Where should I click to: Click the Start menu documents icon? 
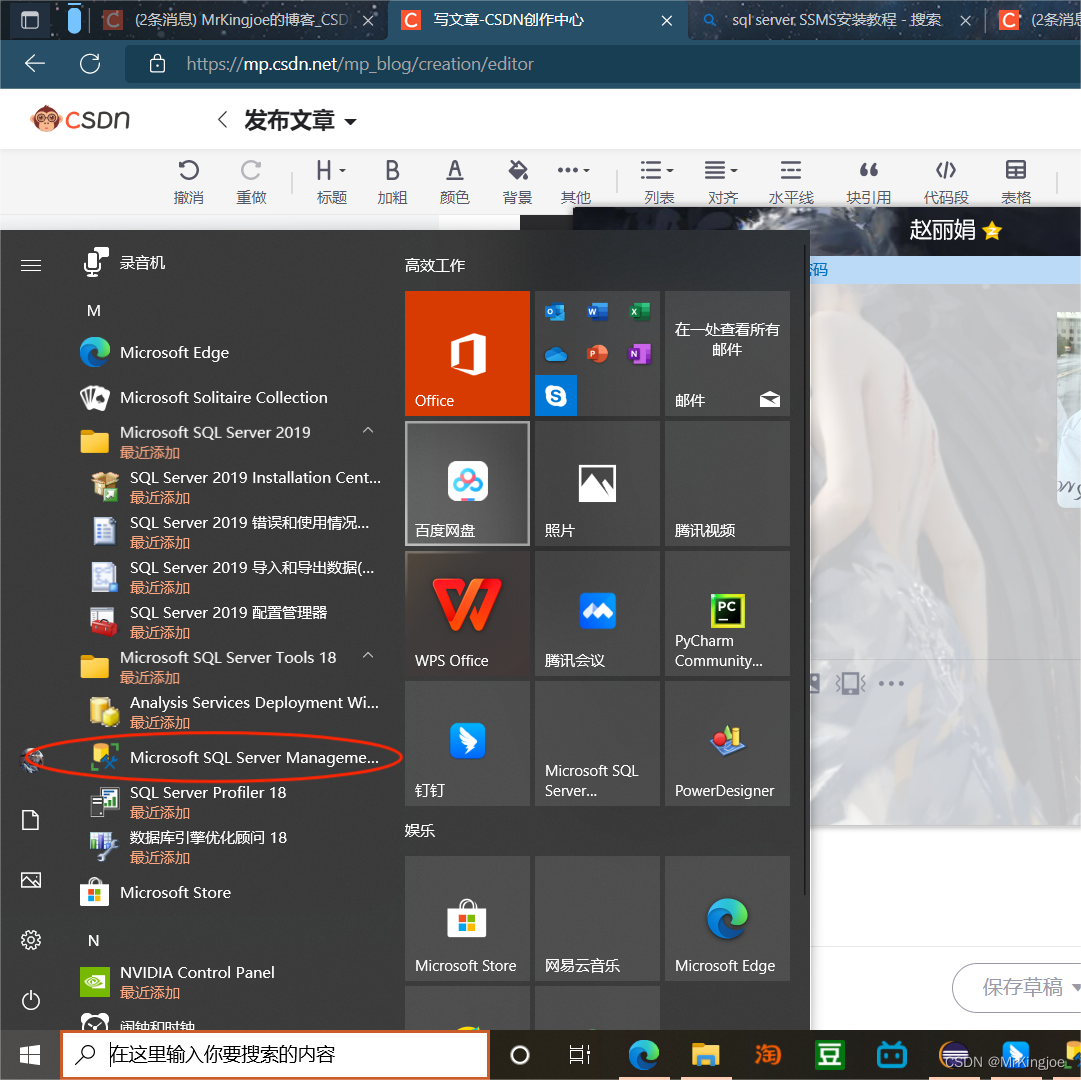[x=30, y=820]
